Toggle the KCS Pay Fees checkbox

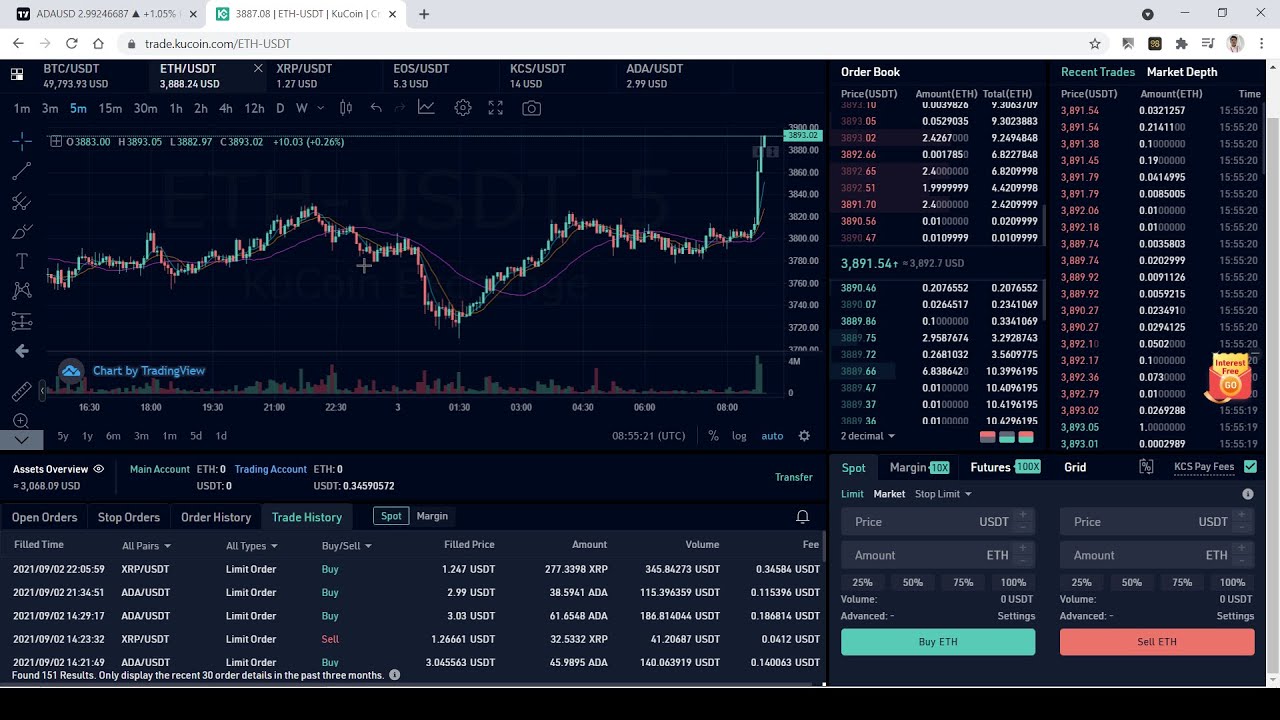tap(1250, 467)
